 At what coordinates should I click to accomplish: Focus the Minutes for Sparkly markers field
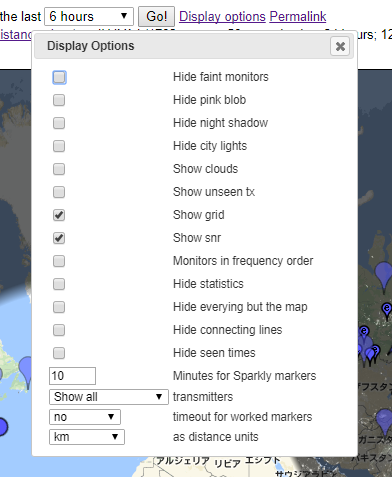click(72, 376)
